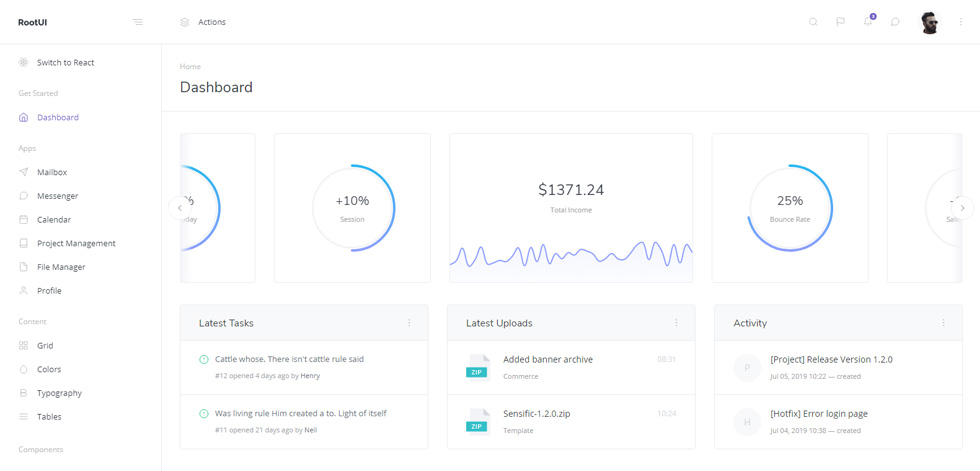The image size is (980, 471).
Task: Open activity '[Hotfix] Error login page'
Action: 819,414
